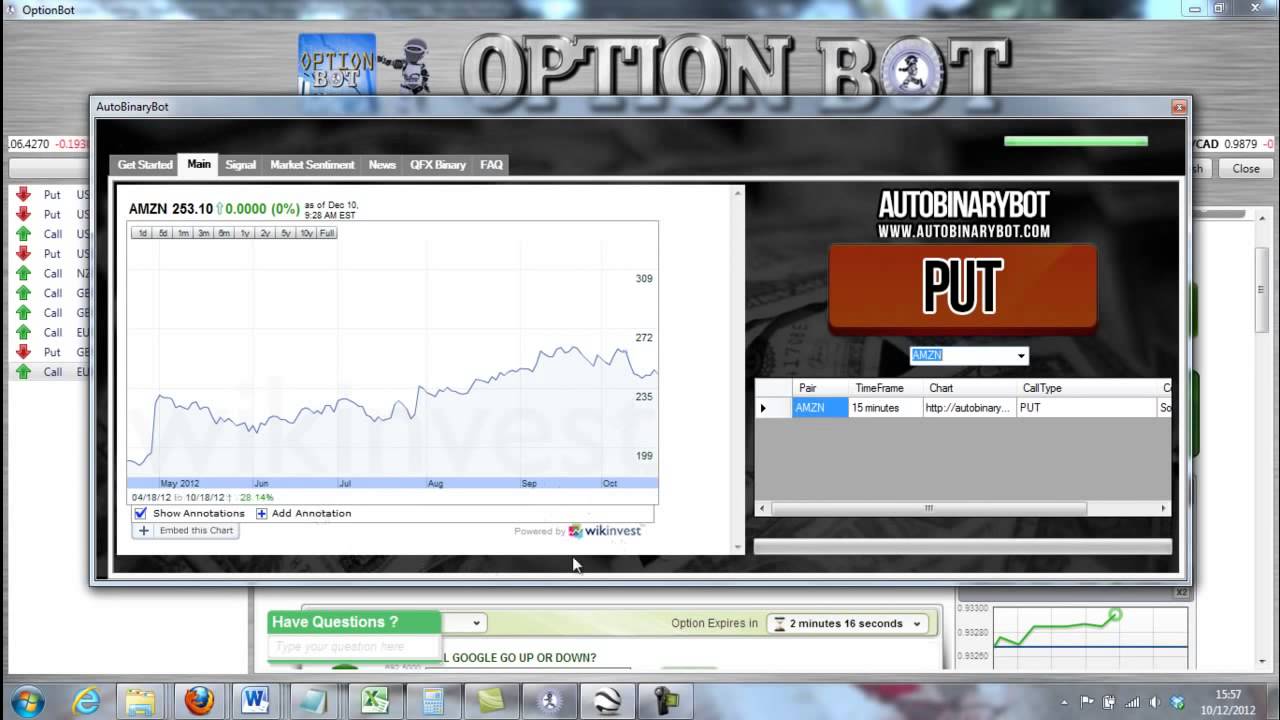
Task: Click the PUT cell under CallType
Action: pos(1086,408)
